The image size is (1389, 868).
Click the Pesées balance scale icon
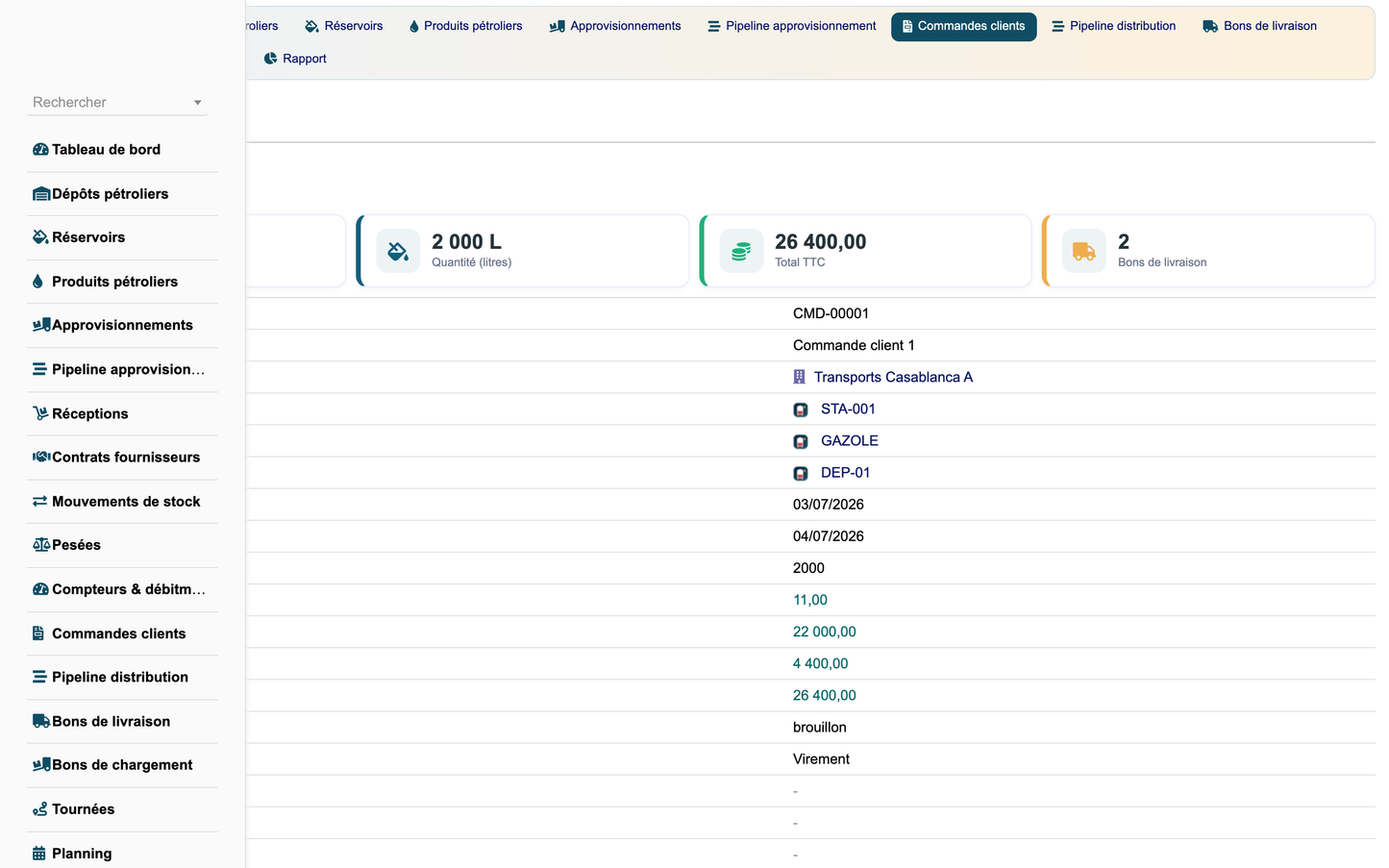click(41, 545)
